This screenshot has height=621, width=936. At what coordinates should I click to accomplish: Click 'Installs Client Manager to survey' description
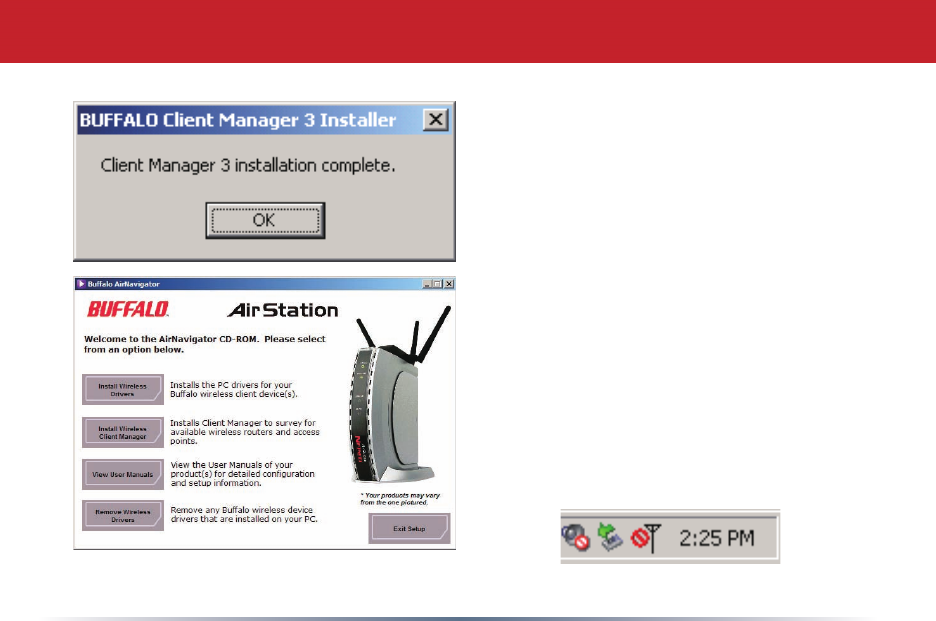pyautogui.click(x=245, y=432)
